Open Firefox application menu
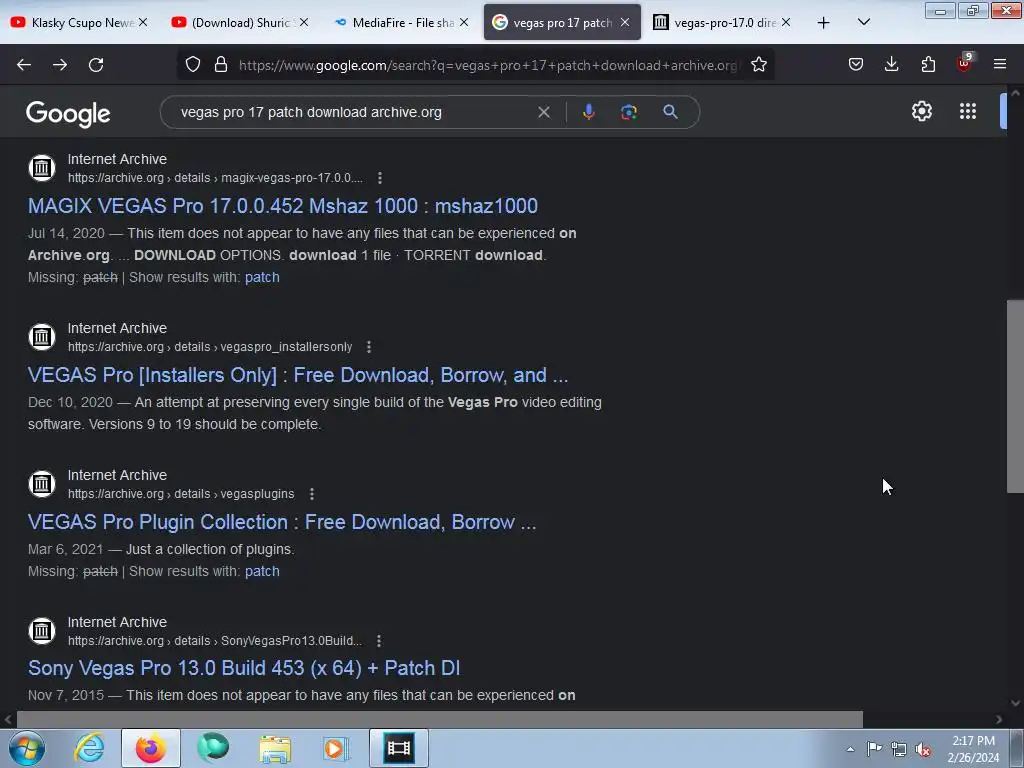 coord(999,64)
